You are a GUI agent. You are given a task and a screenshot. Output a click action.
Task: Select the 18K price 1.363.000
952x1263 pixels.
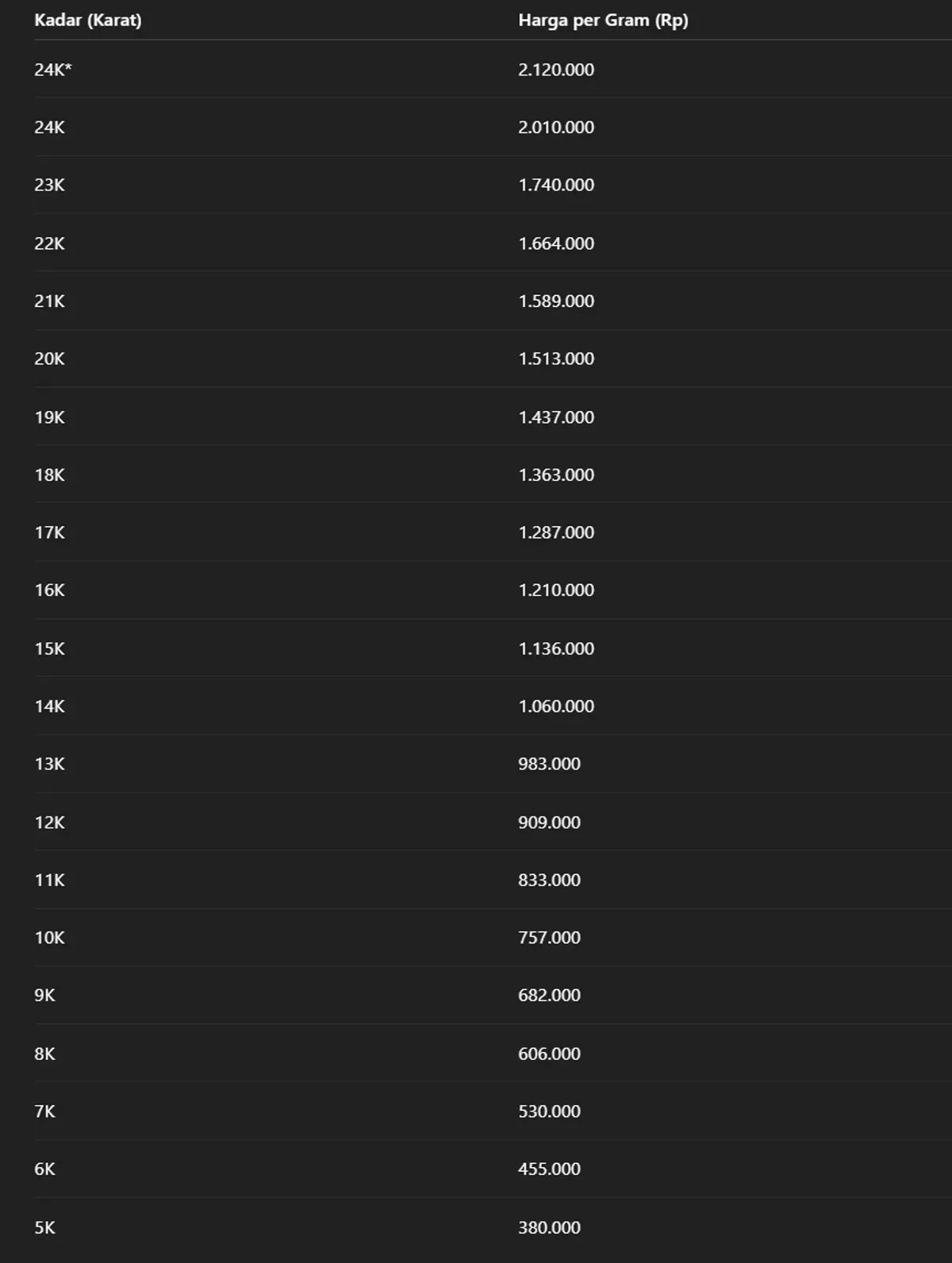pos(556,475)
